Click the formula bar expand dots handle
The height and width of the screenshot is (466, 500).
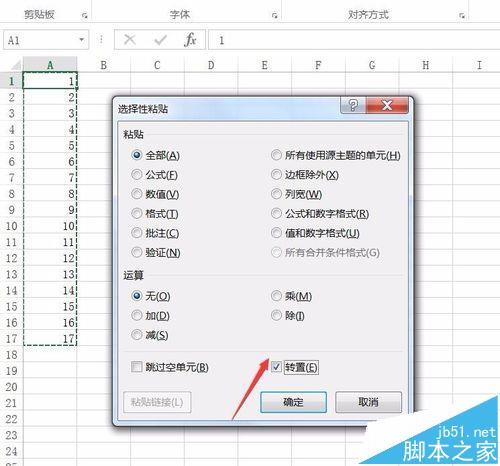[101, 40]
